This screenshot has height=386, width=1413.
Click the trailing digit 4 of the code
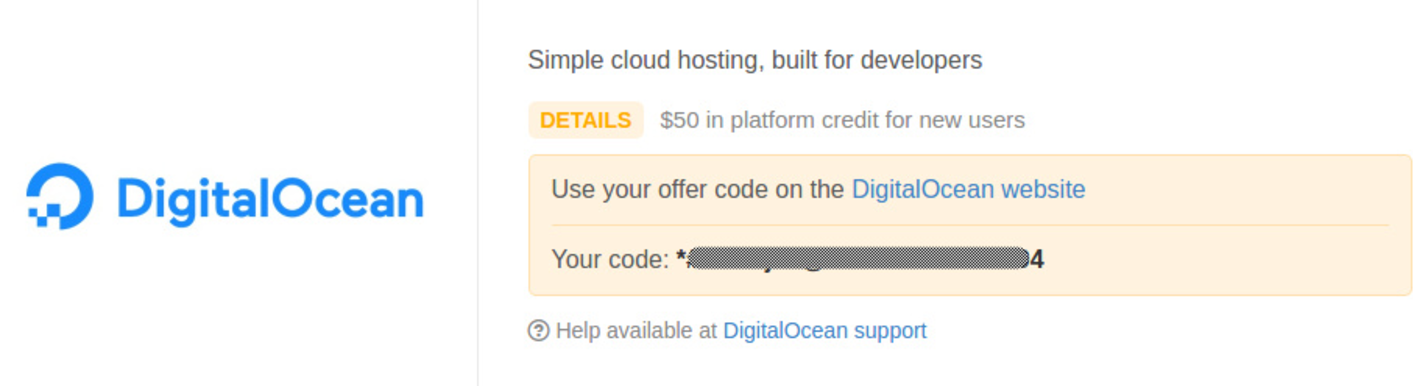[x=1038, y=260]
